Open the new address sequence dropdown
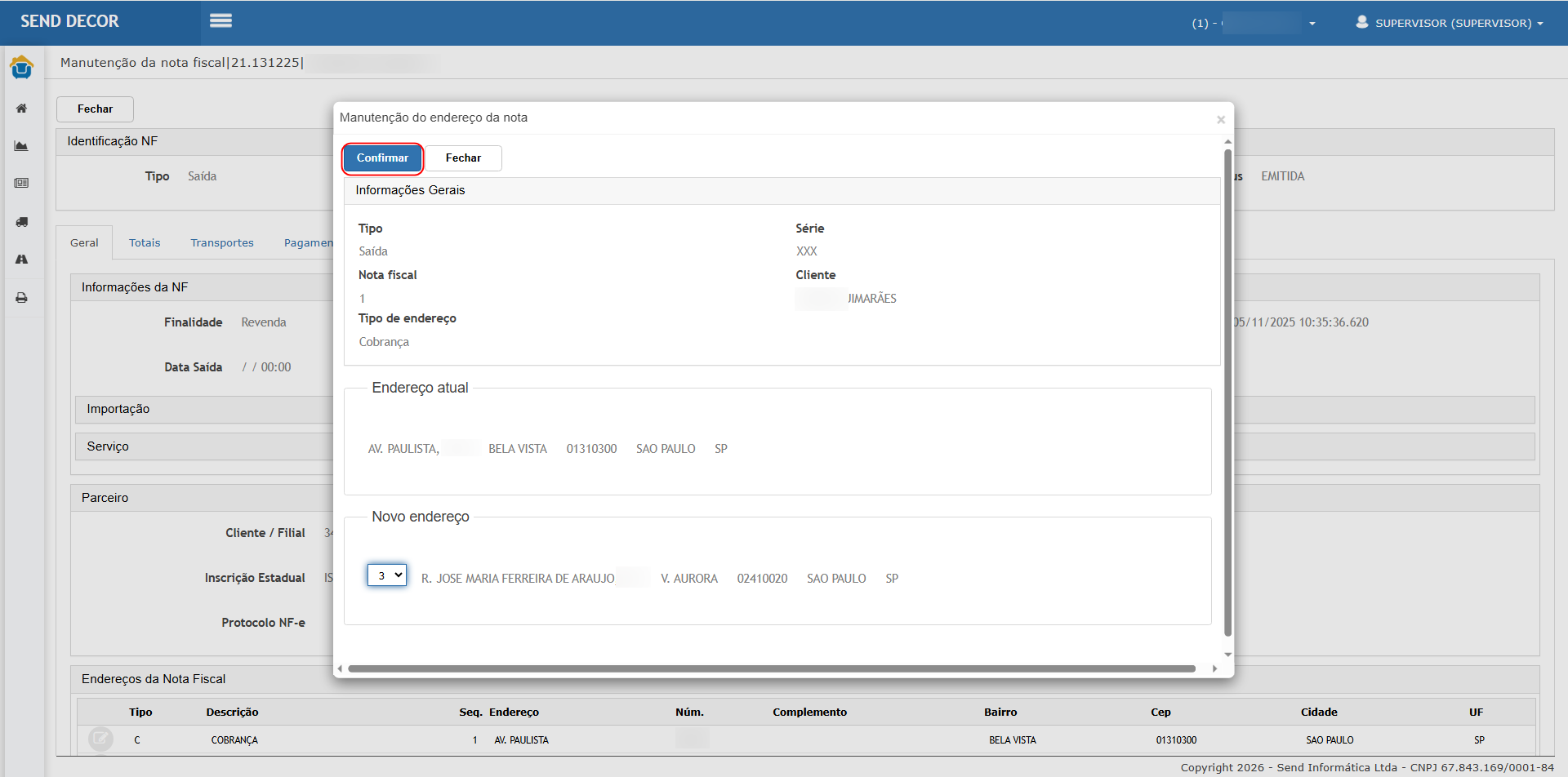 click(x=387, y=575)
